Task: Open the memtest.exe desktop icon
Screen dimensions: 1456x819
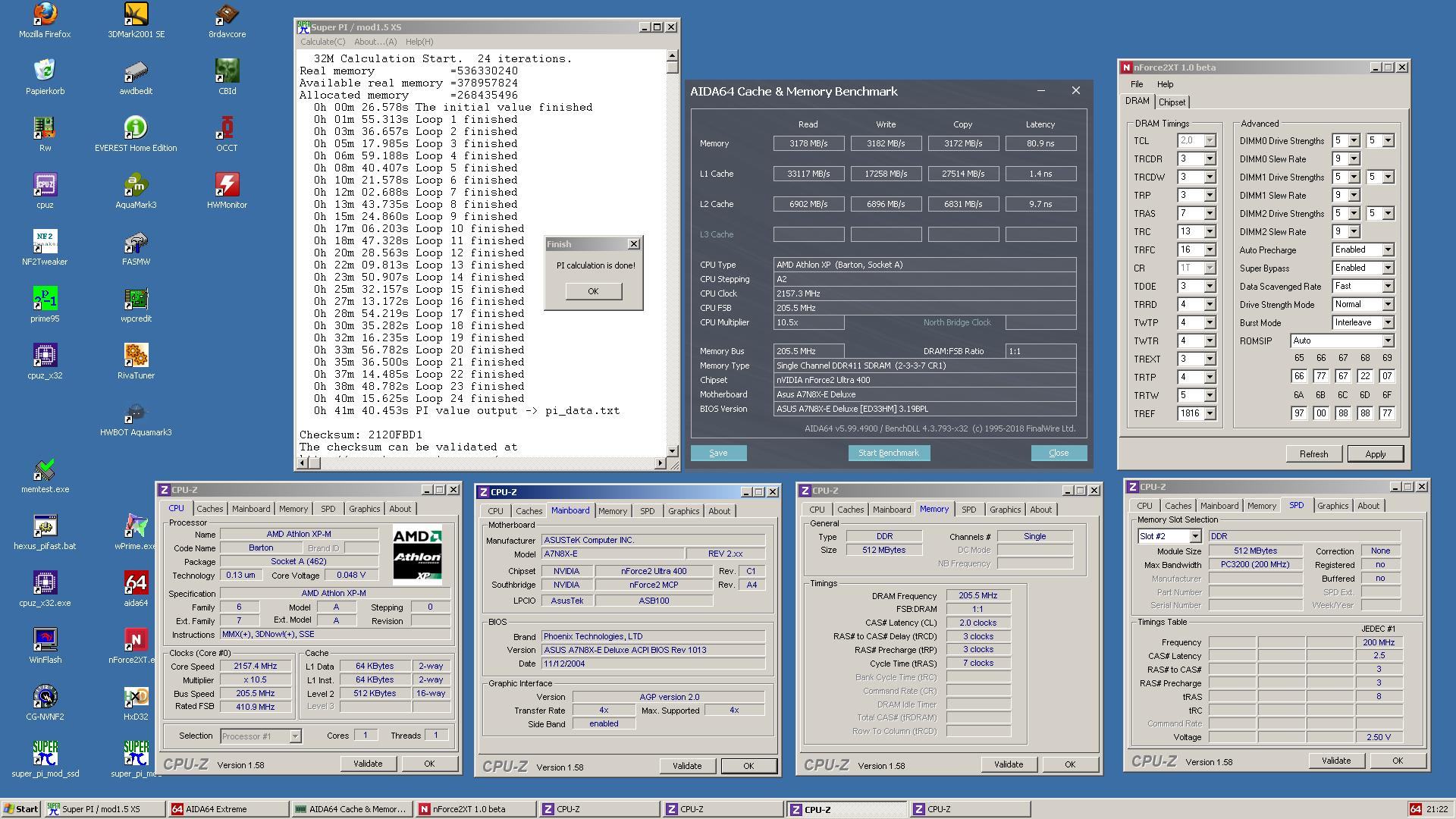Action: [x=45, y=475]
